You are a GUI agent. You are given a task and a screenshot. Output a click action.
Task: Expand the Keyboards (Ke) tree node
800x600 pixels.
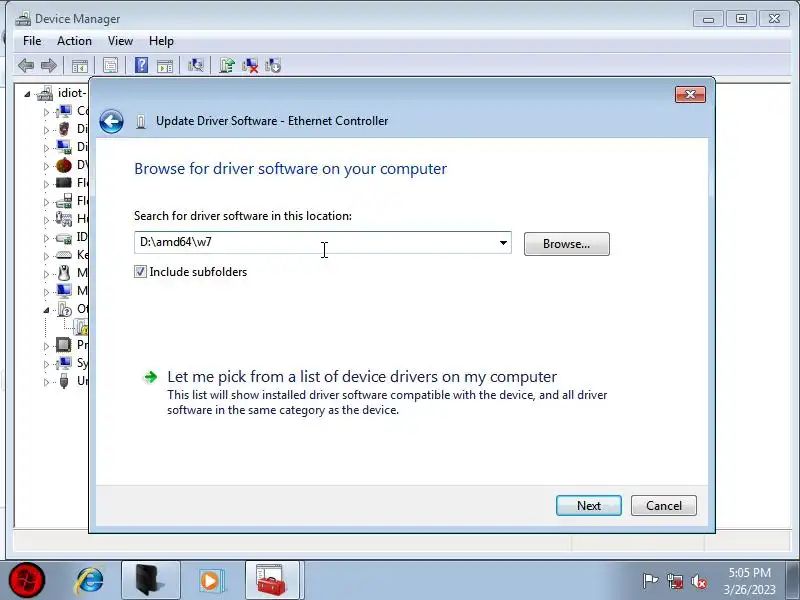pyautogui.click(x=46, y=256)
